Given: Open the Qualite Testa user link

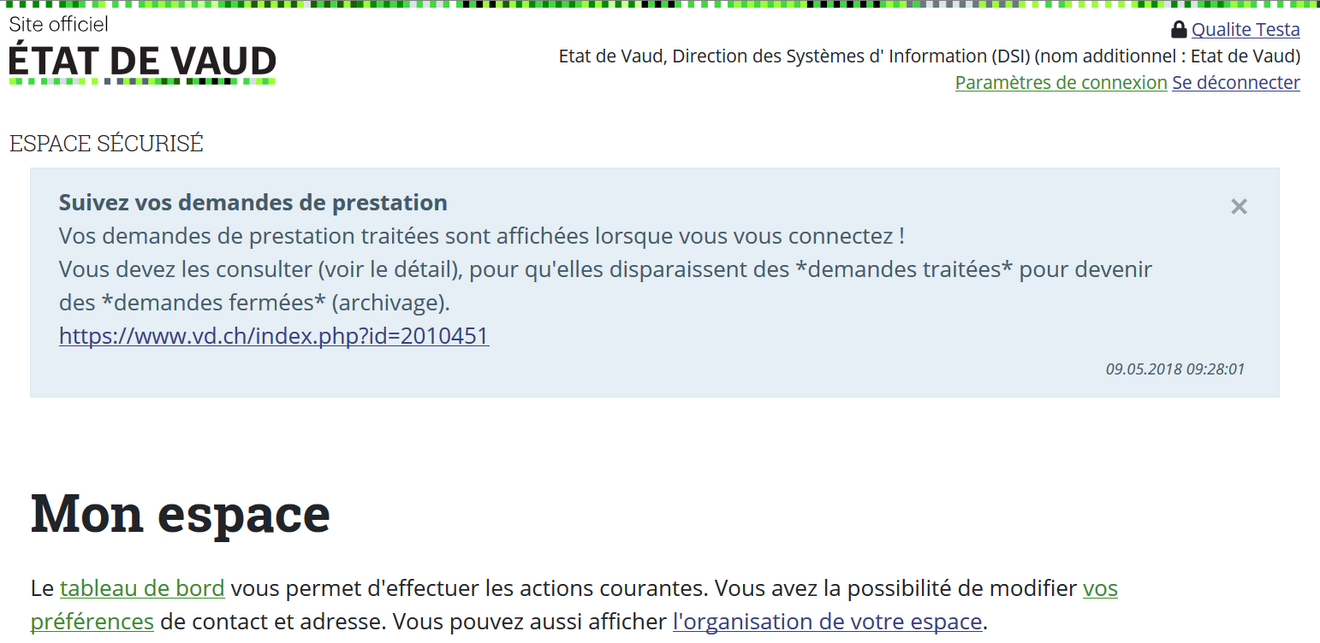Looking at the screenshot, I should coord(1245,30).
